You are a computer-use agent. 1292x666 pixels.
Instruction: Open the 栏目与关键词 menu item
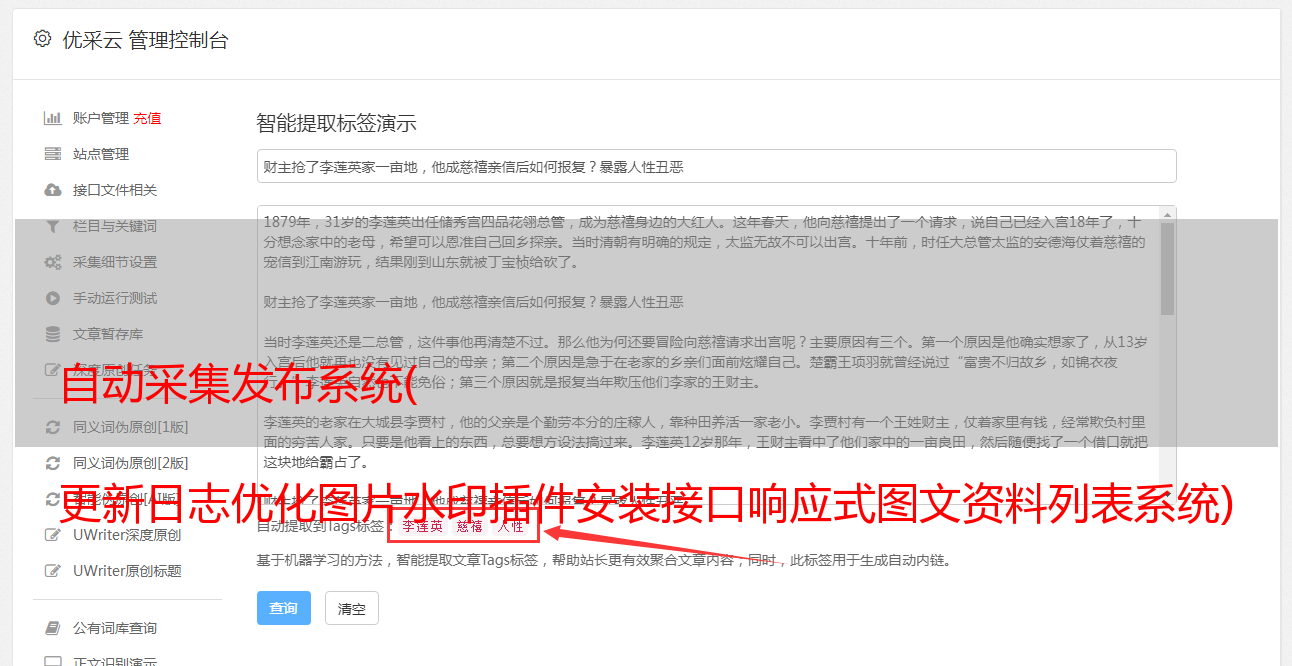point(115,226)
